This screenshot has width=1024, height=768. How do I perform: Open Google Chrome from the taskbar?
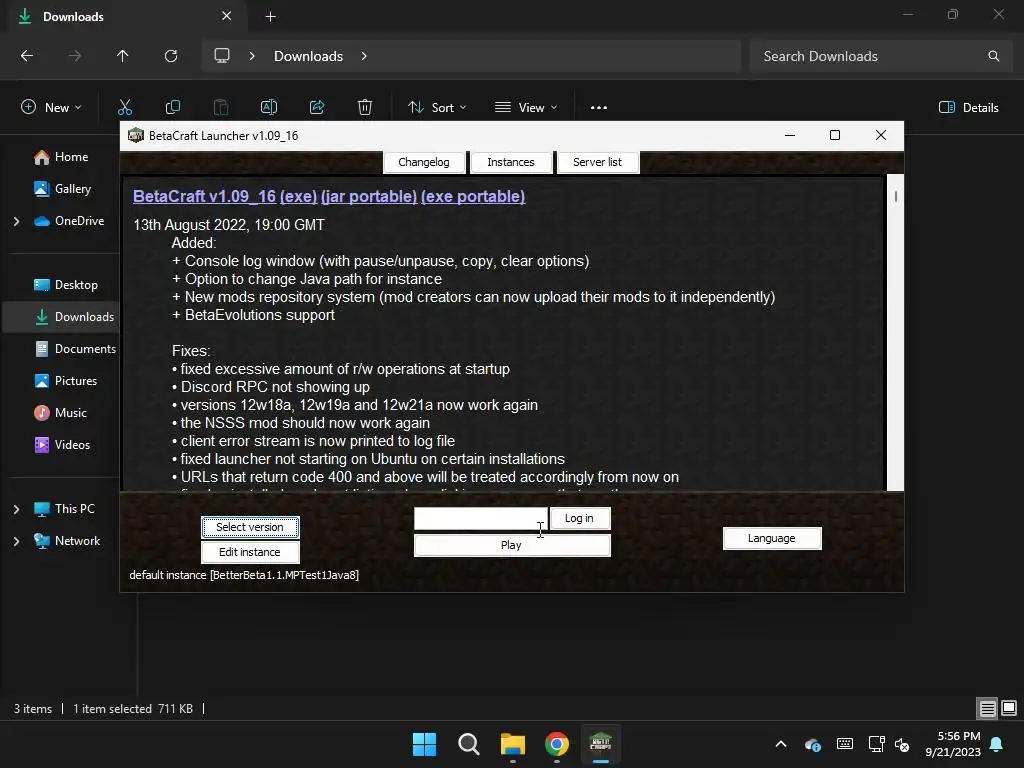click(556, 744)
